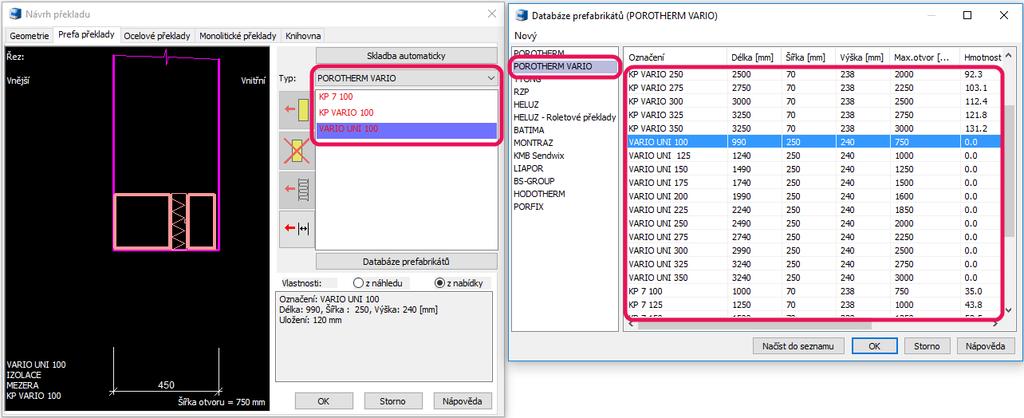Screen dimensions: 1024x418
Task: Select the VARIO UNI 250 table row
Action: [814, 223]
